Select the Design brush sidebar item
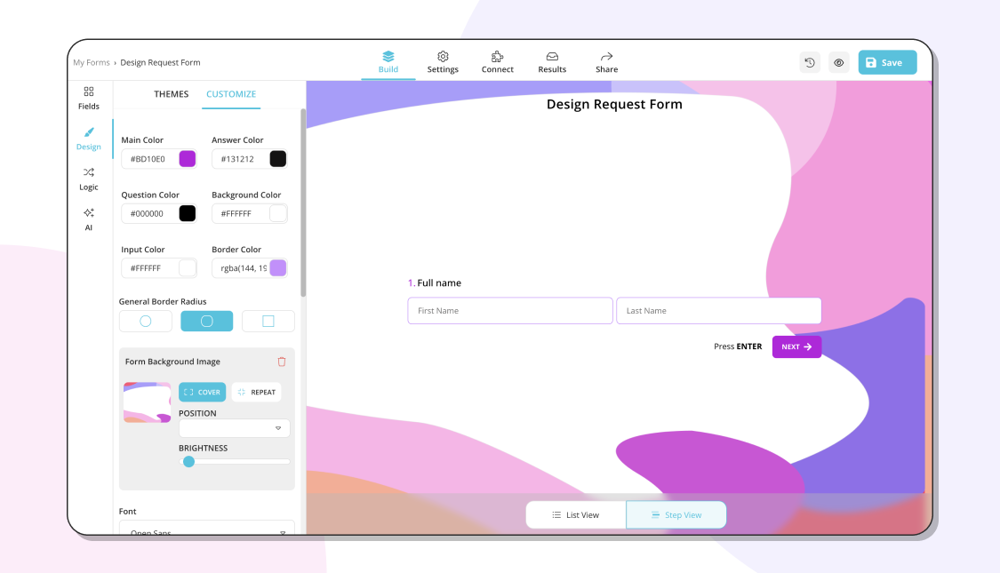Image resolution: width=1000 pixels, height=573 pixels. (x=89, y=138)
